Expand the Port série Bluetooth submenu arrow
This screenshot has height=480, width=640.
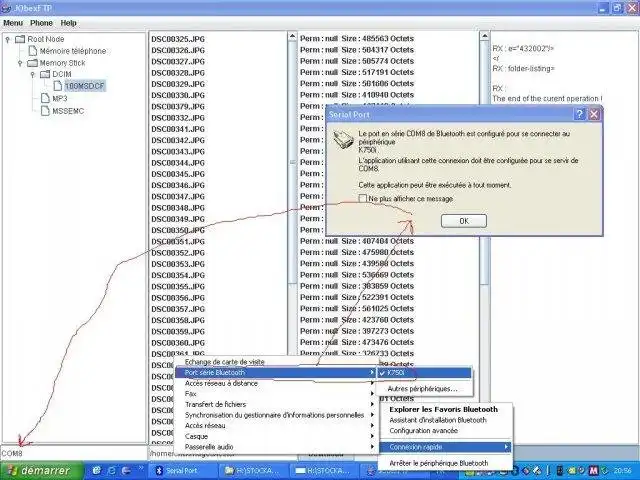pyautogui.click(x=371, y=373)
